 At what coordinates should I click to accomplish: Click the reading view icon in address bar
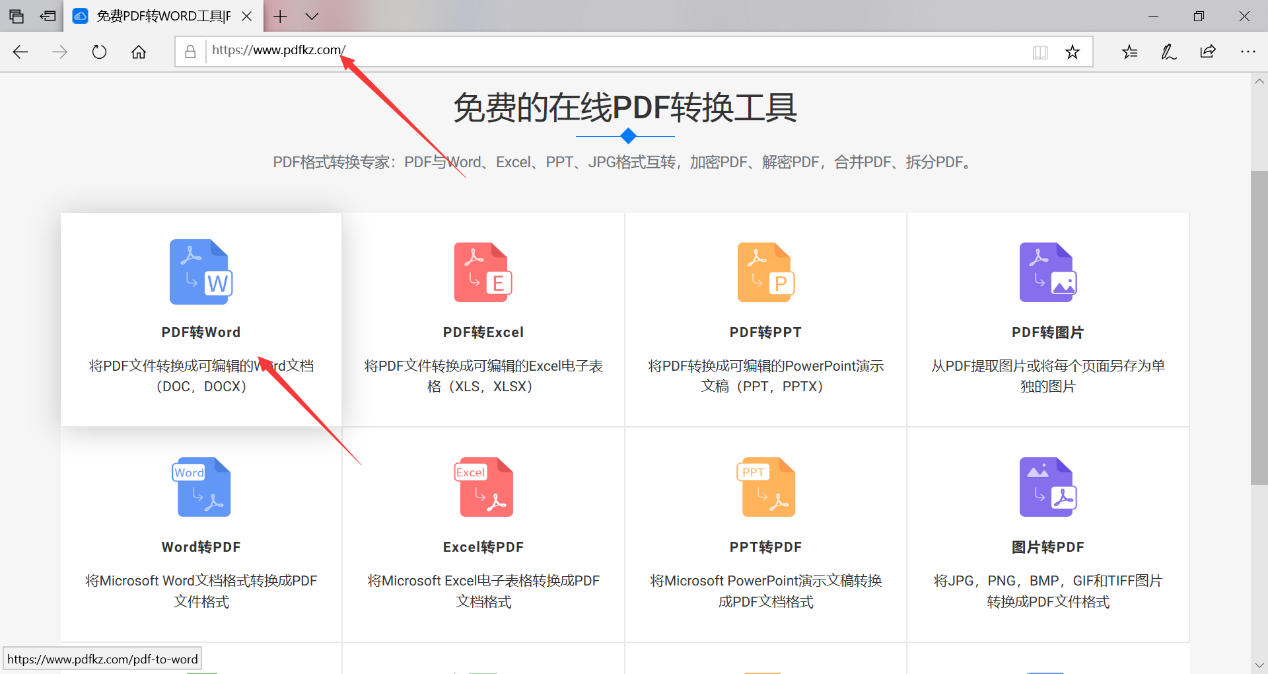point(1040,51)
